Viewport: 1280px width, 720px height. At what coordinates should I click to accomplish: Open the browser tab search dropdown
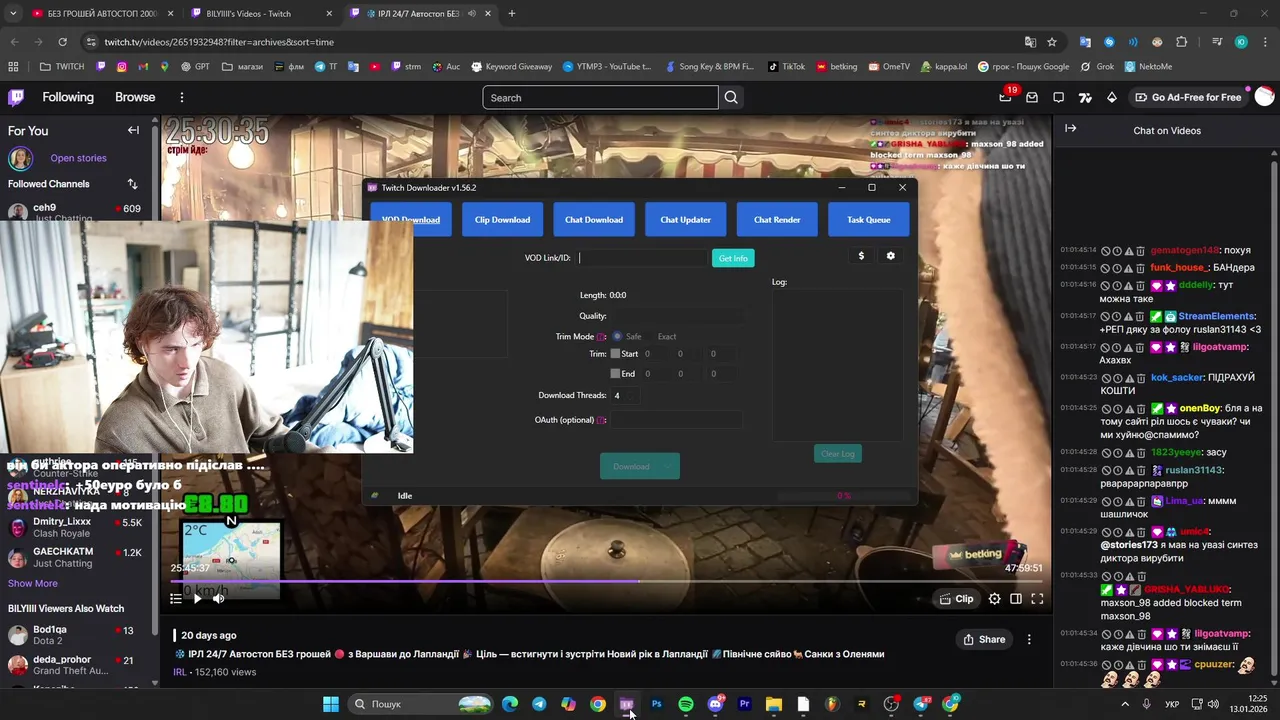[12, 13]
